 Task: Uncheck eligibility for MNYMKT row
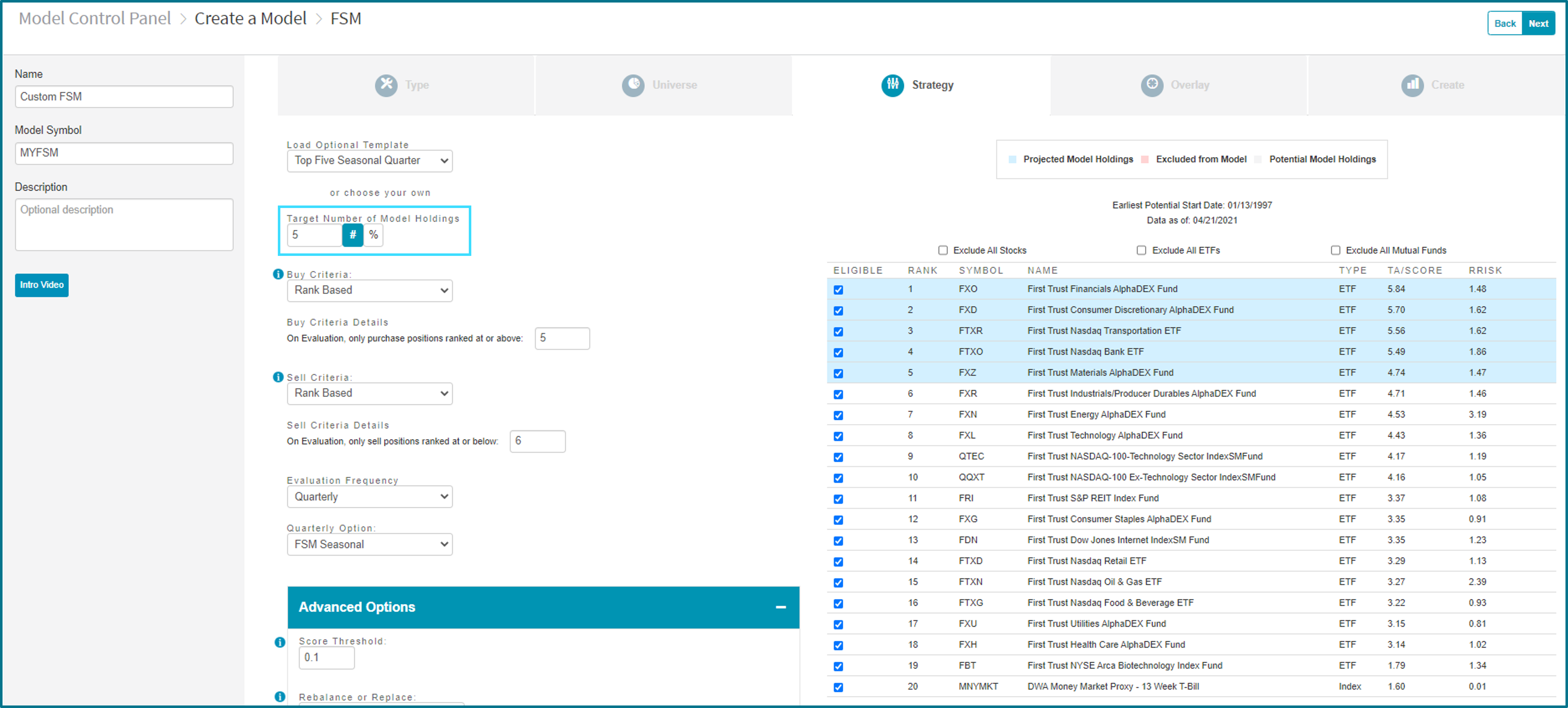point(838,687)
